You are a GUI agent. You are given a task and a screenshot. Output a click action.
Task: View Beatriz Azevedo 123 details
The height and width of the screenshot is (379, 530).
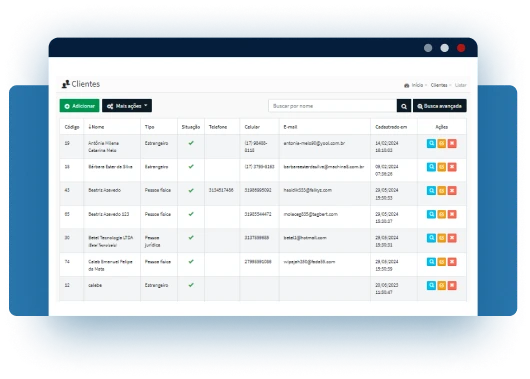(x=431, y=214)
